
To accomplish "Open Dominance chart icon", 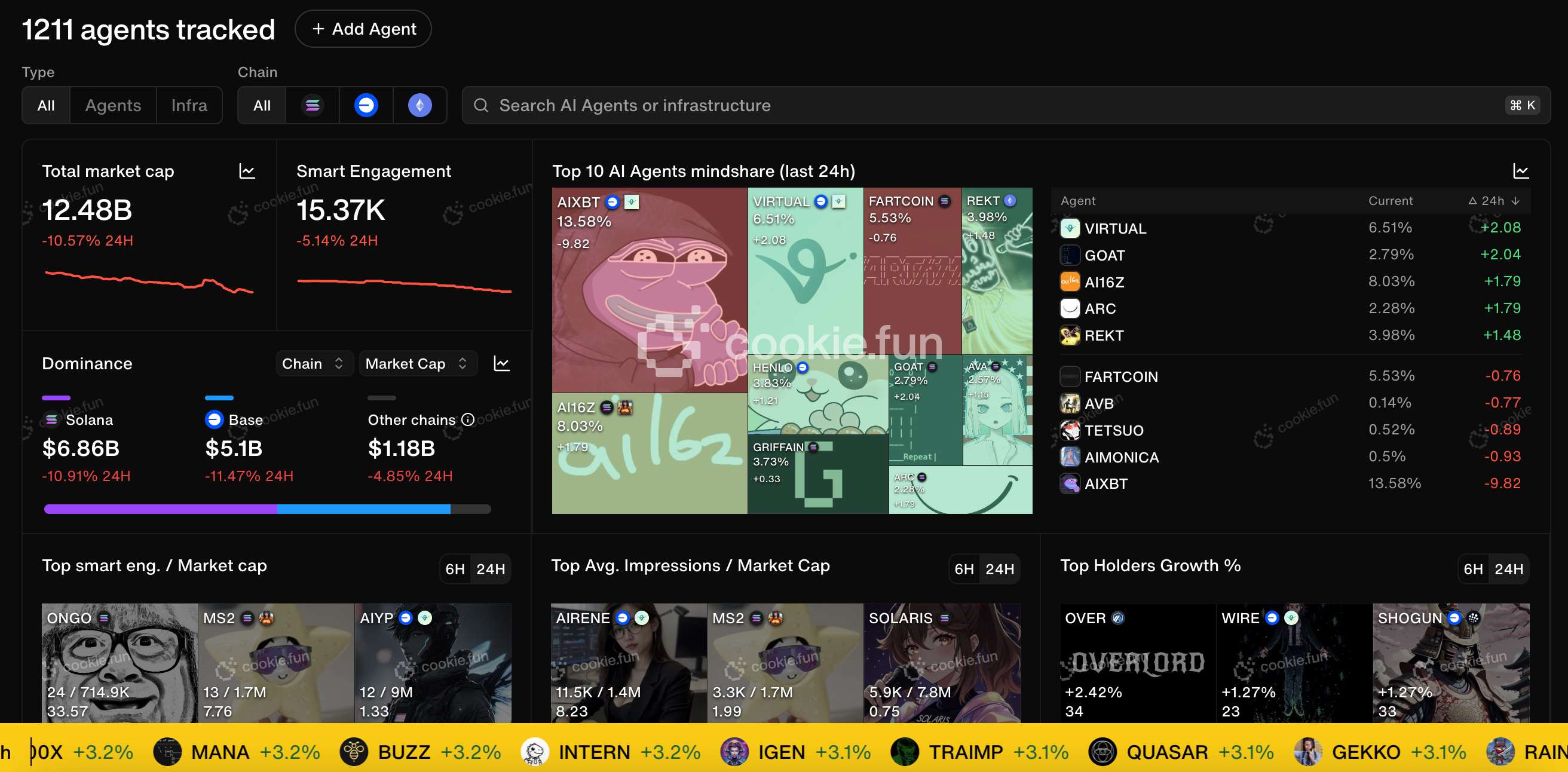I will (501, 363).
